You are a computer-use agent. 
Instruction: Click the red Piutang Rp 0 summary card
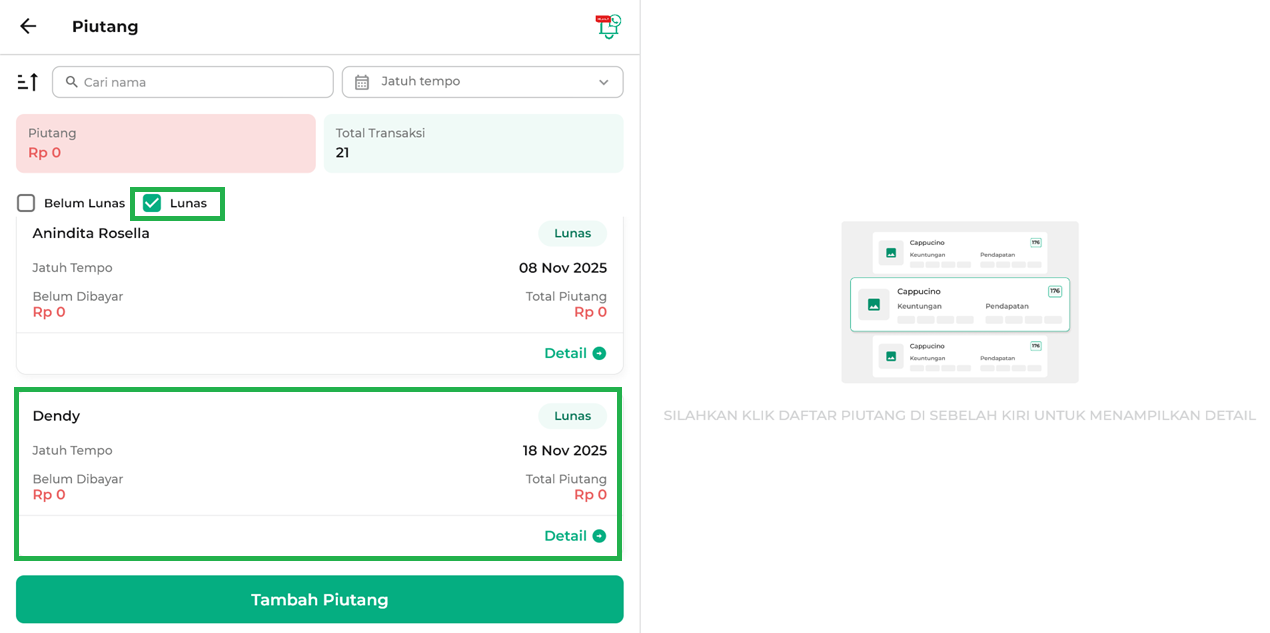click(165, 143)
